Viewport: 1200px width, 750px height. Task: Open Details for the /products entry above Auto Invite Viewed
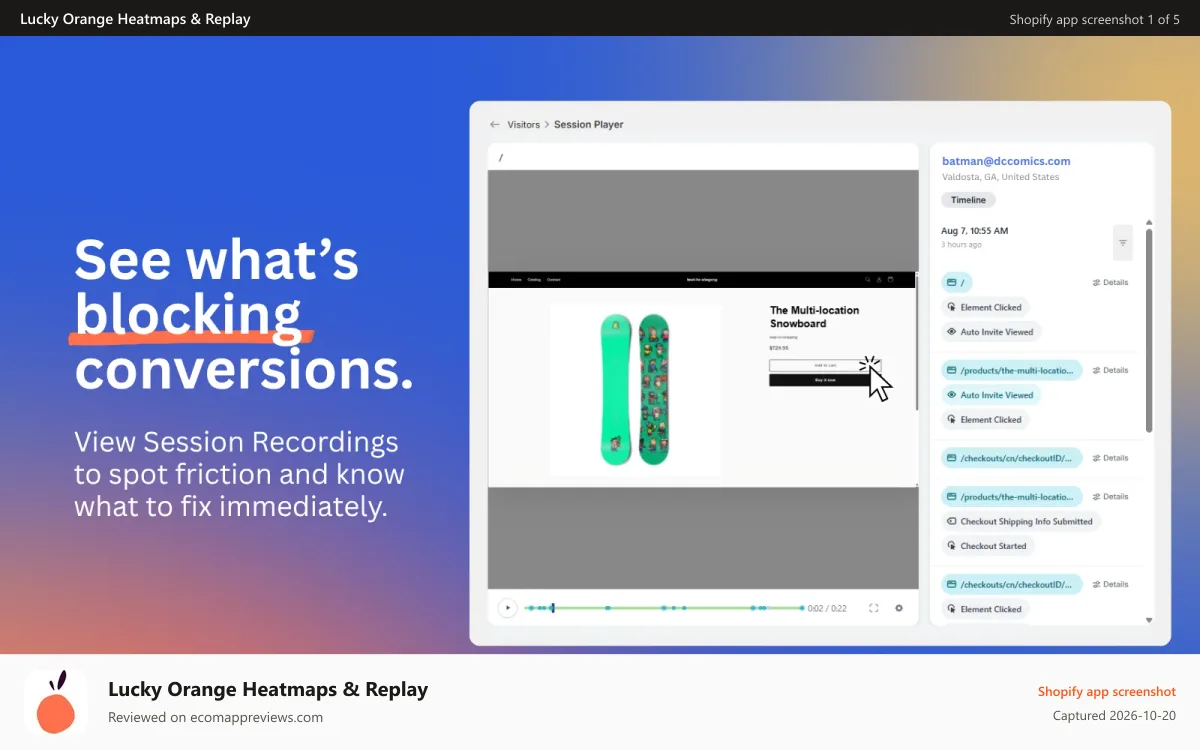[1110, 371]
